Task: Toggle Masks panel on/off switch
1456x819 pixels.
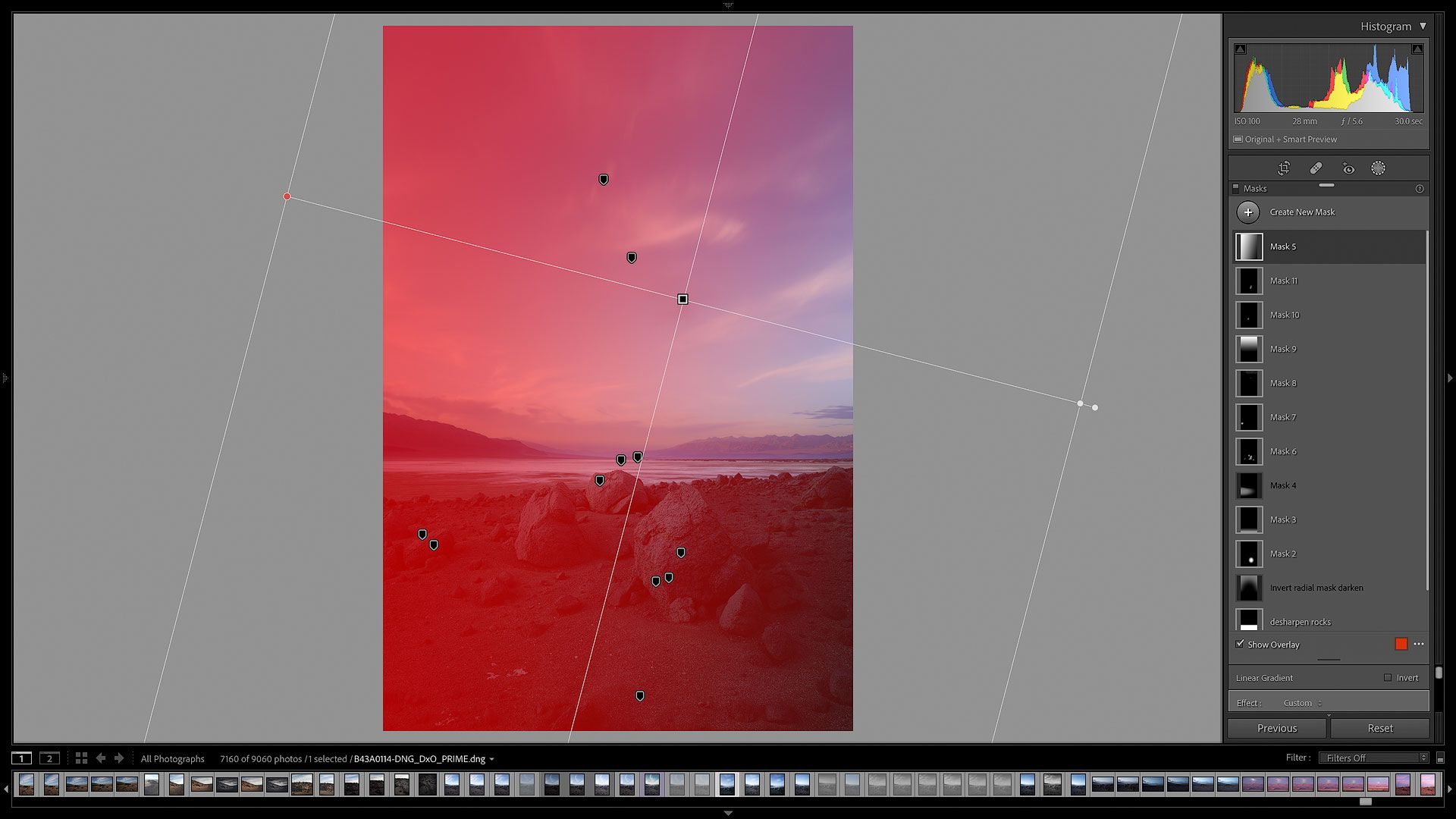Action: pos(1236,189)
